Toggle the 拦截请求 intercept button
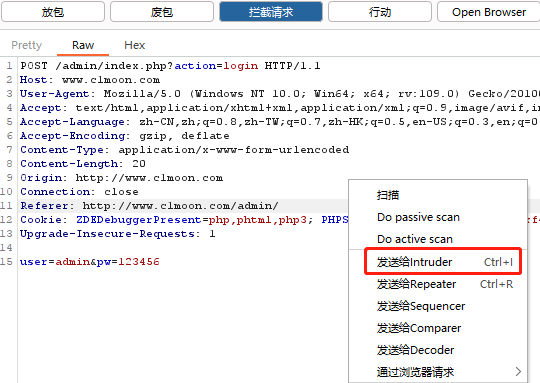This screenshot has height=383, width=540. (271, 12)
